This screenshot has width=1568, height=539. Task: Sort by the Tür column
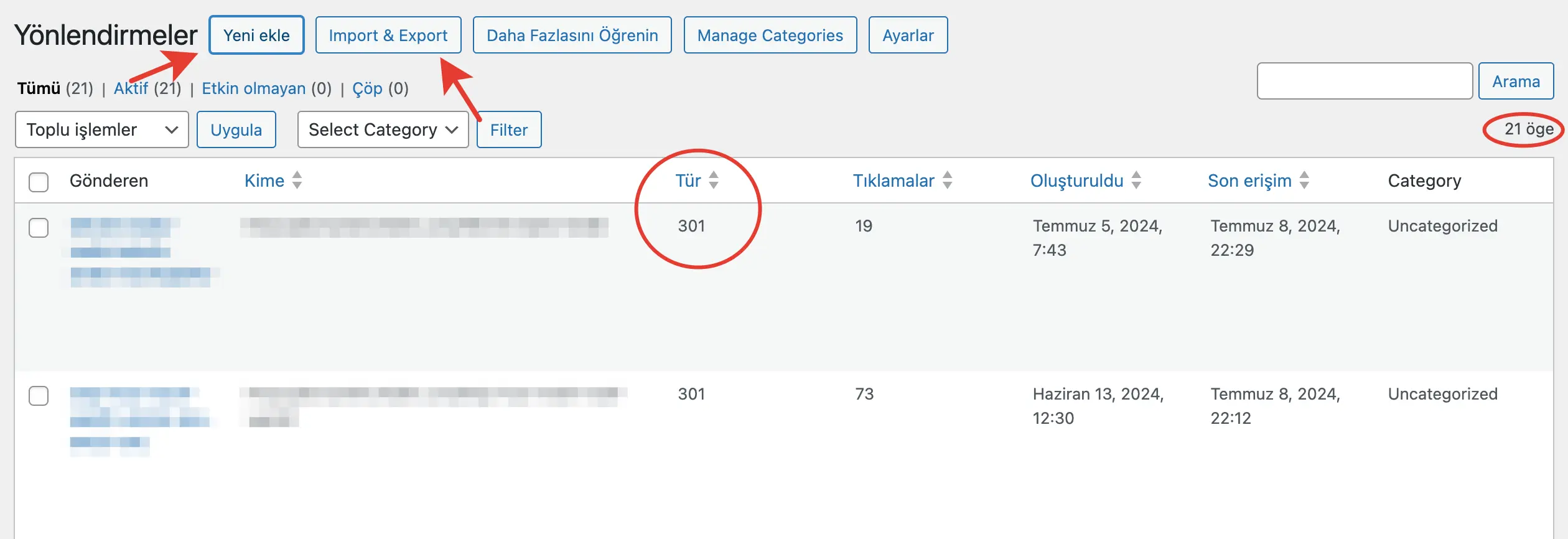tap(688, 180)
